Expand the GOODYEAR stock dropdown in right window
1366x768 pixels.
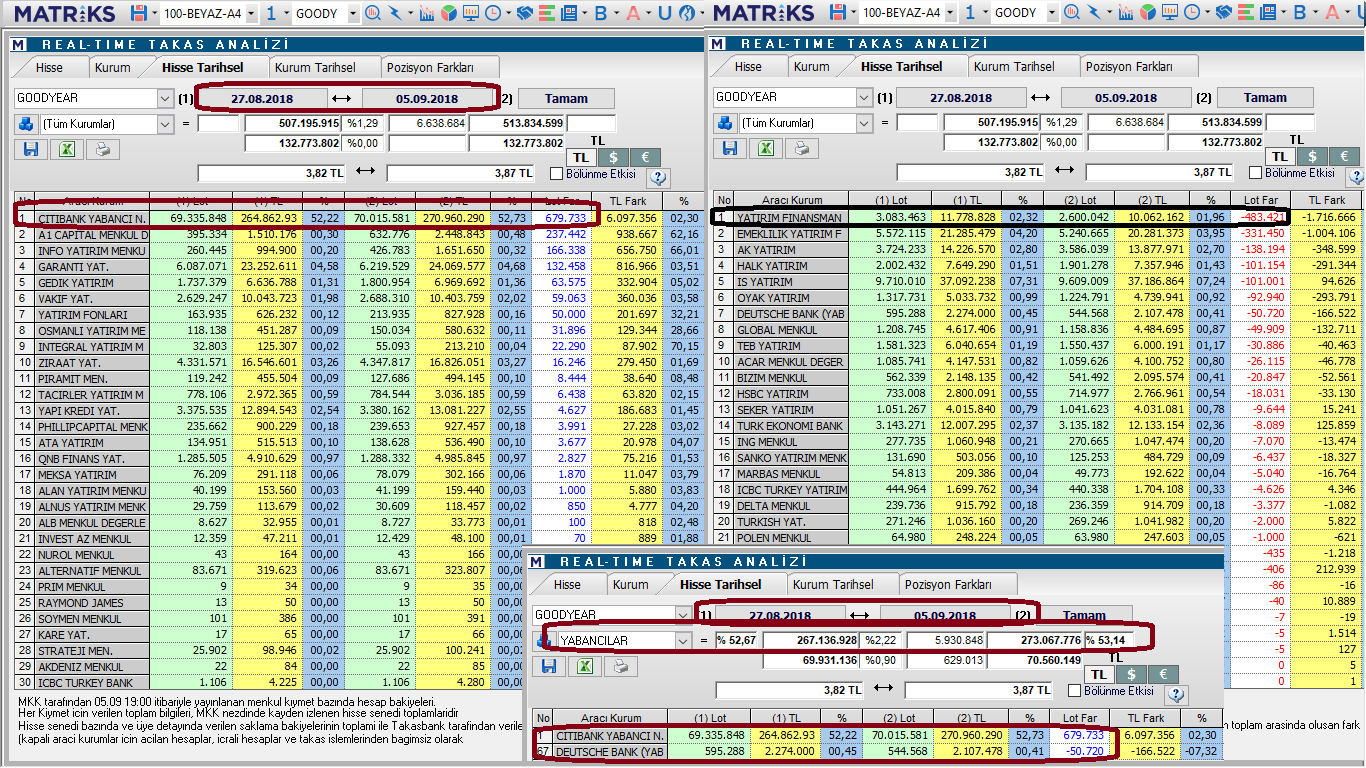click(x=864, y=98)
